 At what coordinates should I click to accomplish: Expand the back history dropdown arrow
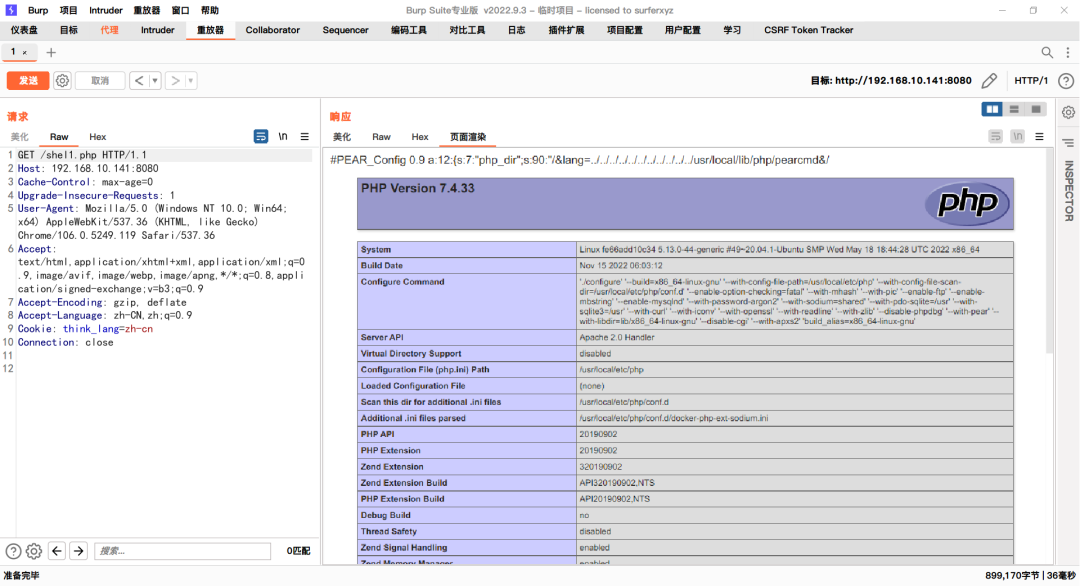click(x=155, y=81)
